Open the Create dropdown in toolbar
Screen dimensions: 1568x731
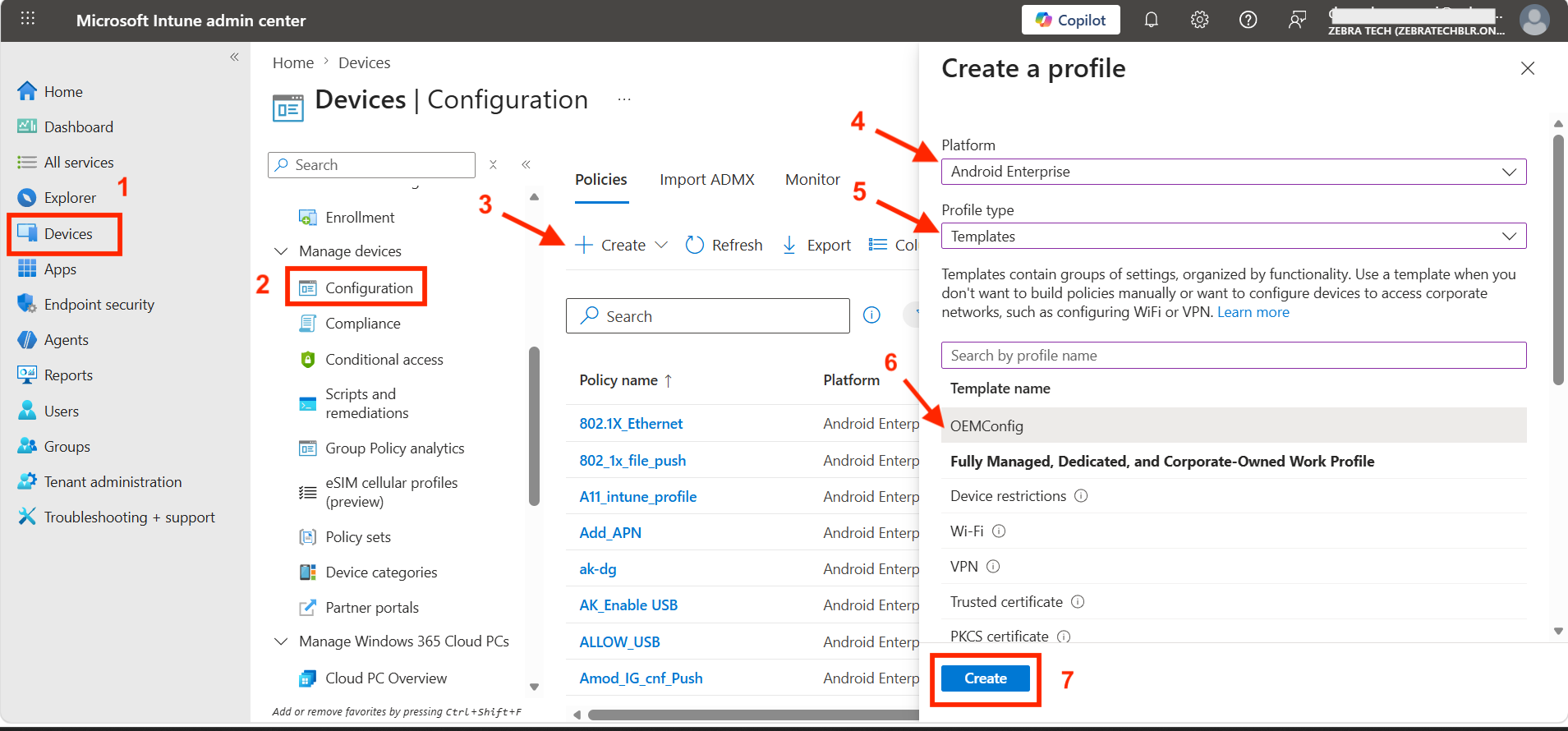621,245
